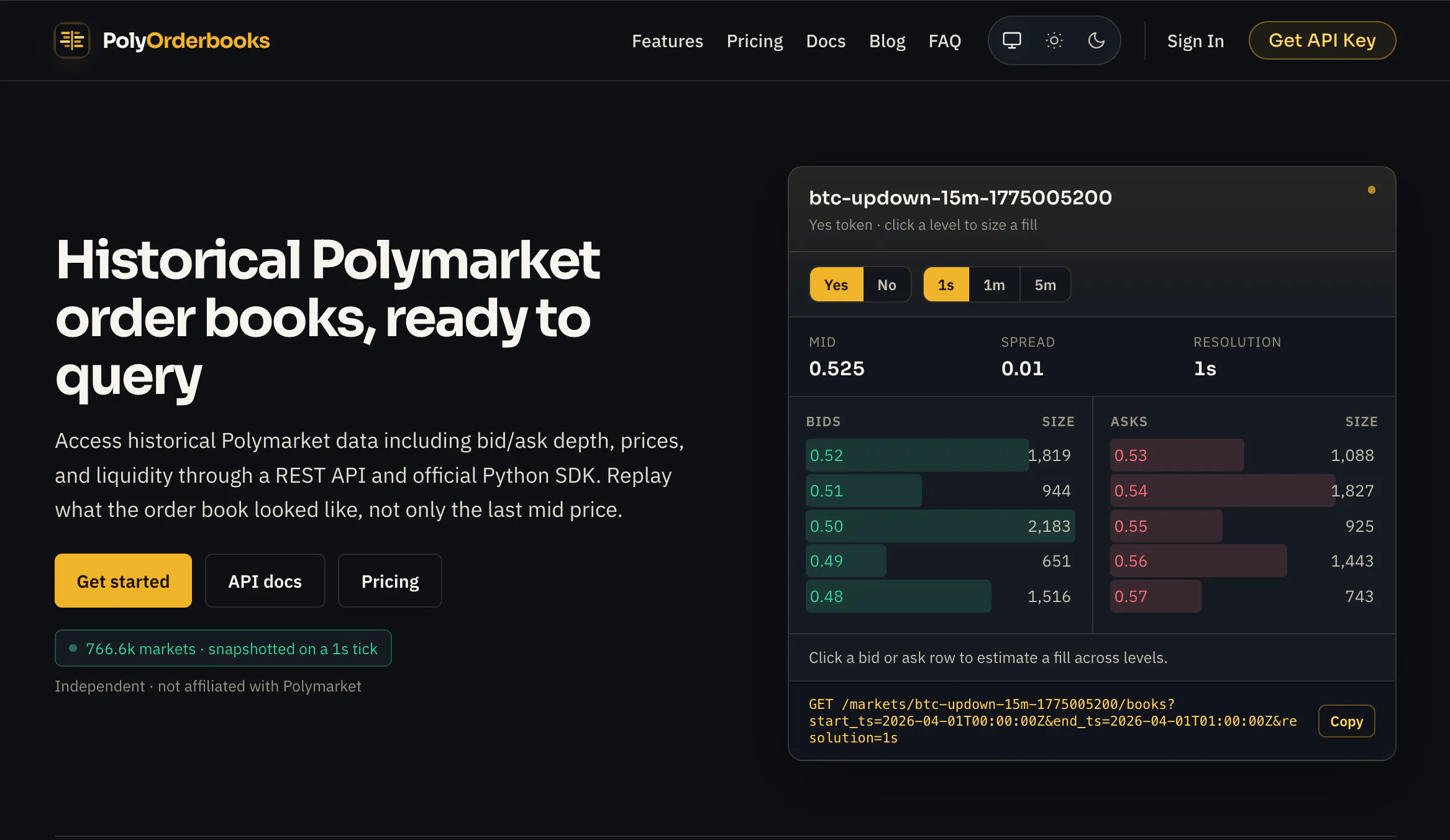Select the 0.50 bid row
The width and height of the screenshot is (1450, 840).
(940, 526)
